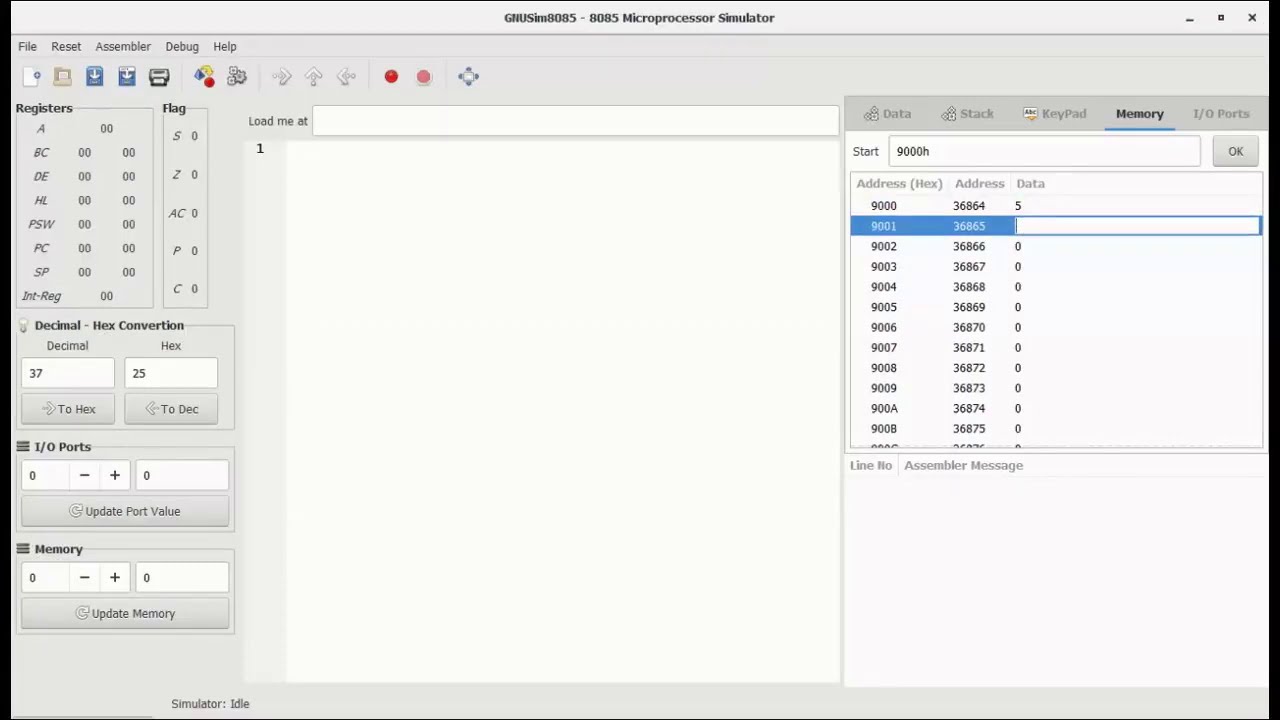
Task: Click the I/O Ports address spin field
Action: 46,476
